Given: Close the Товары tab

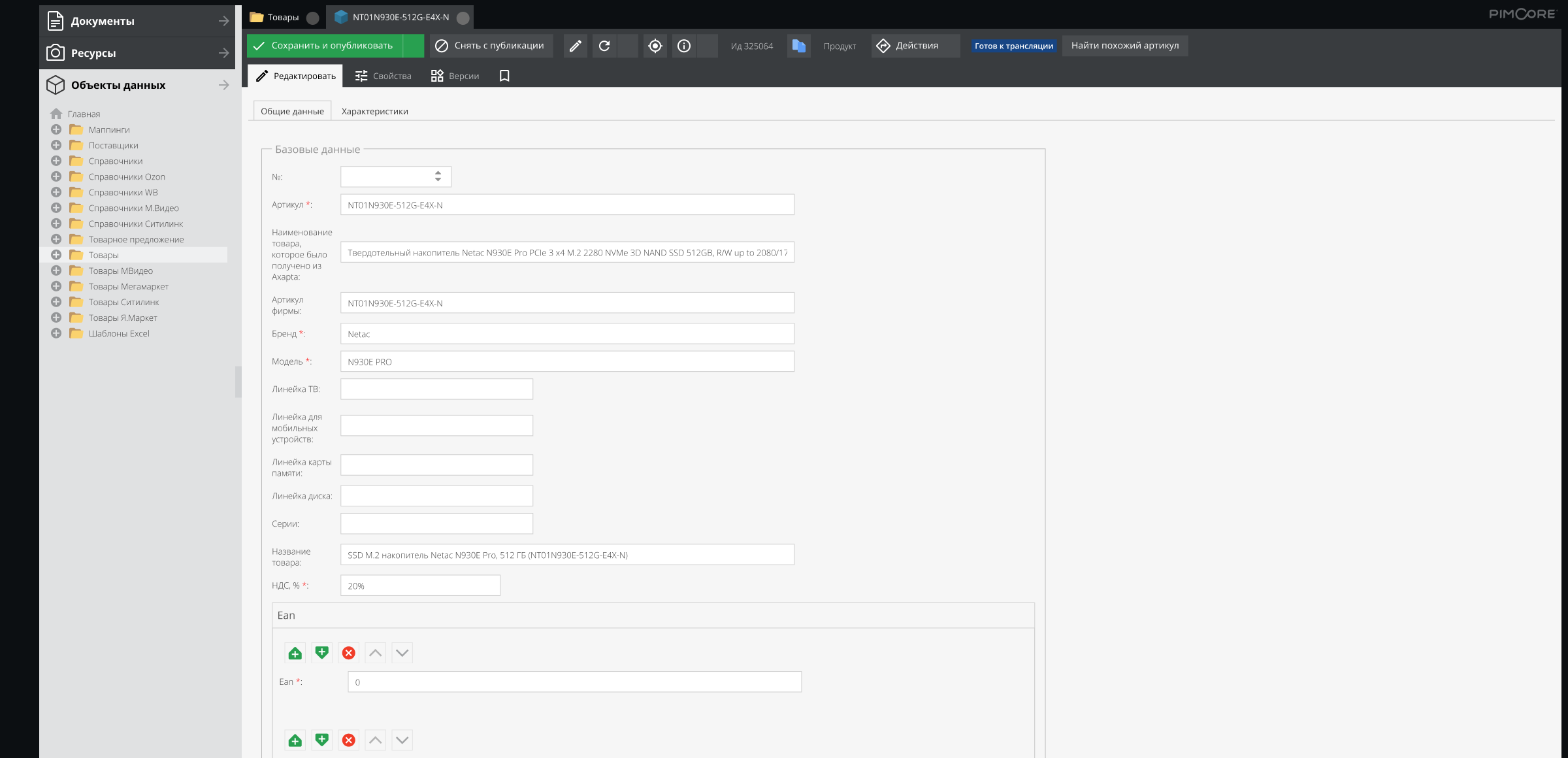Looking at the screenshot, I should (x=313, y=18).
